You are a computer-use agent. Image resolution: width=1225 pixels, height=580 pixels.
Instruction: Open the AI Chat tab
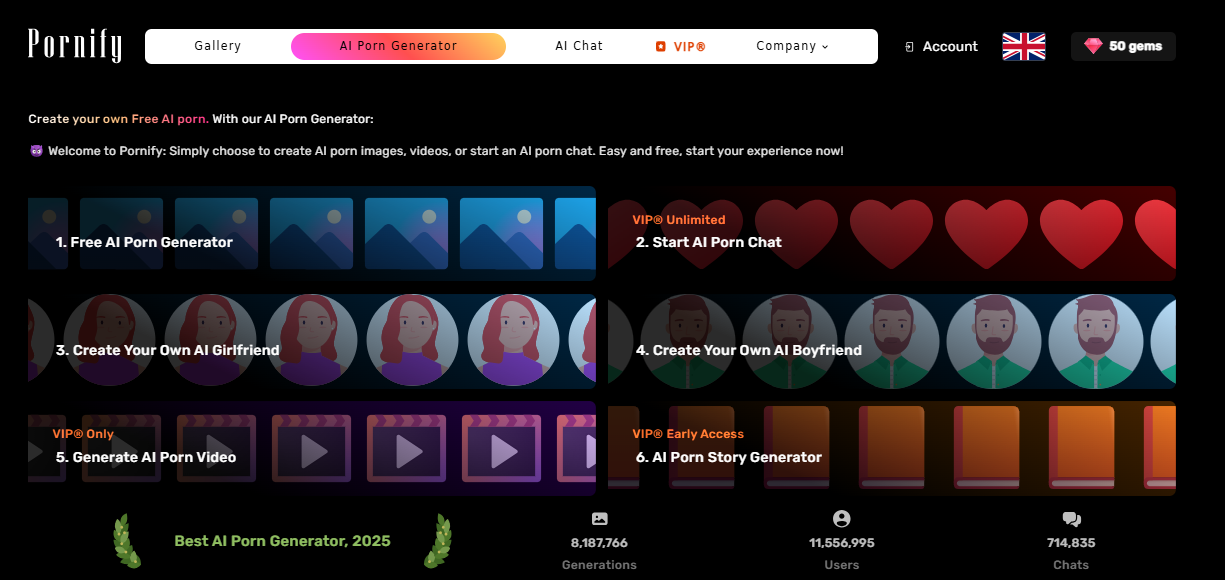coord(579,46)
